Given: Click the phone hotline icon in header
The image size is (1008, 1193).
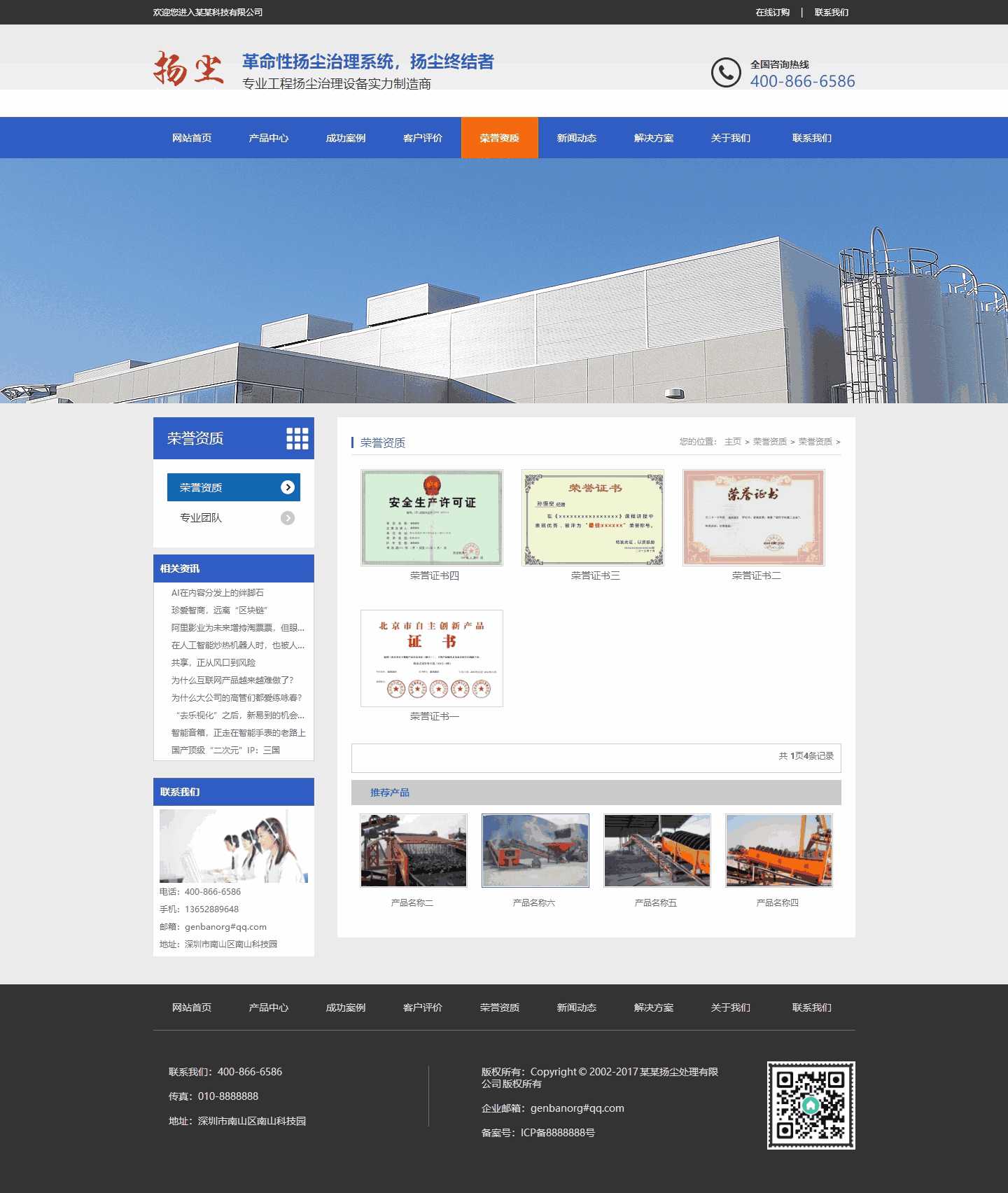Looking at the screenshot, I should (726, 73).
